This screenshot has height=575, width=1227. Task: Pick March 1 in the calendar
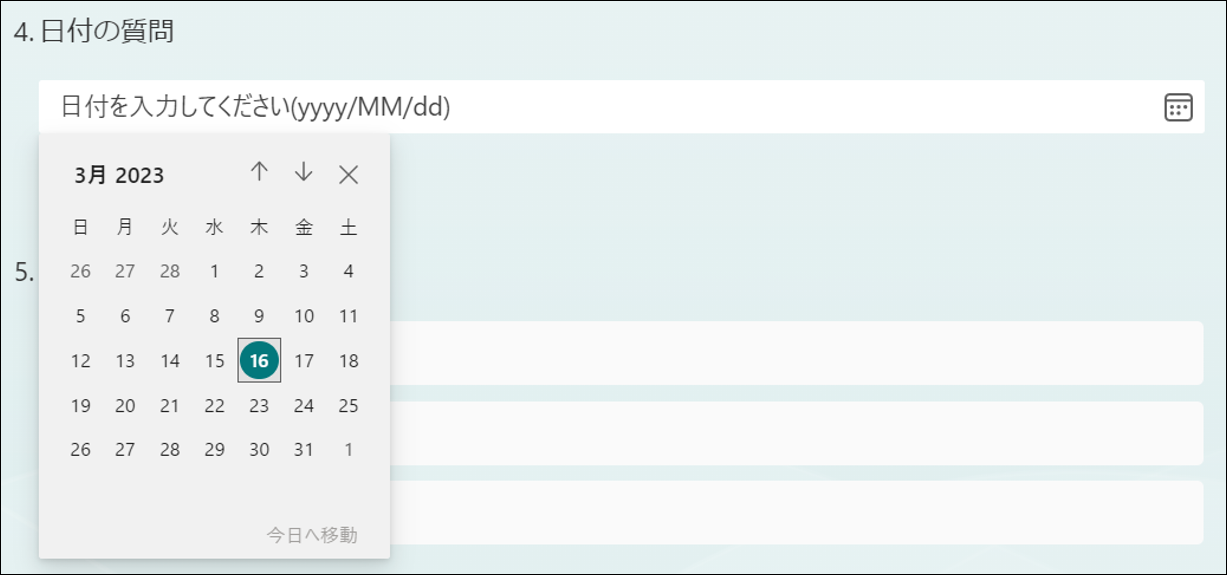[x=214, y=271]
